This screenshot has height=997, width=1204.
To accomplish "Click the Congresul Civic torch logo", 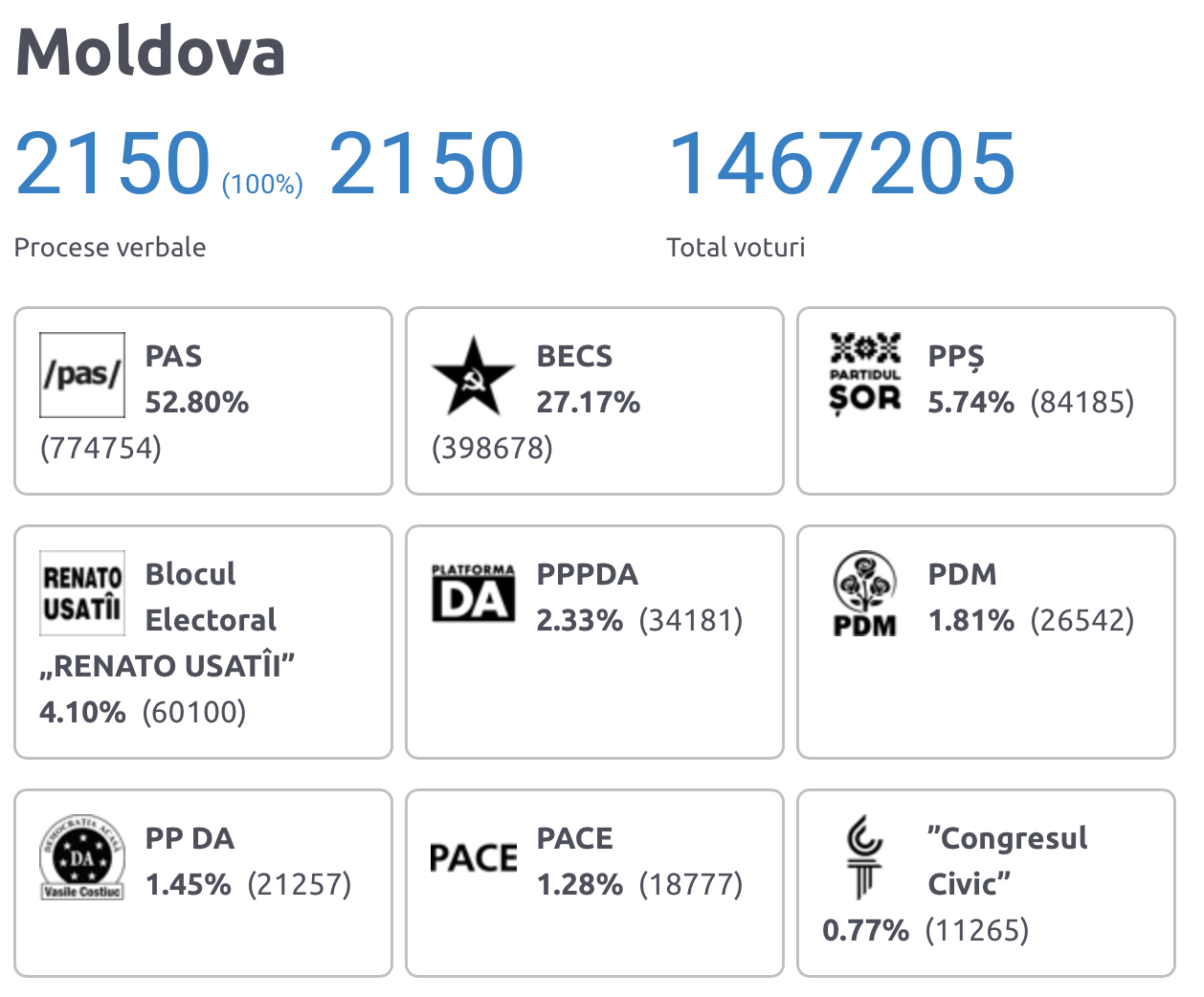I will [x=864, y=857].
